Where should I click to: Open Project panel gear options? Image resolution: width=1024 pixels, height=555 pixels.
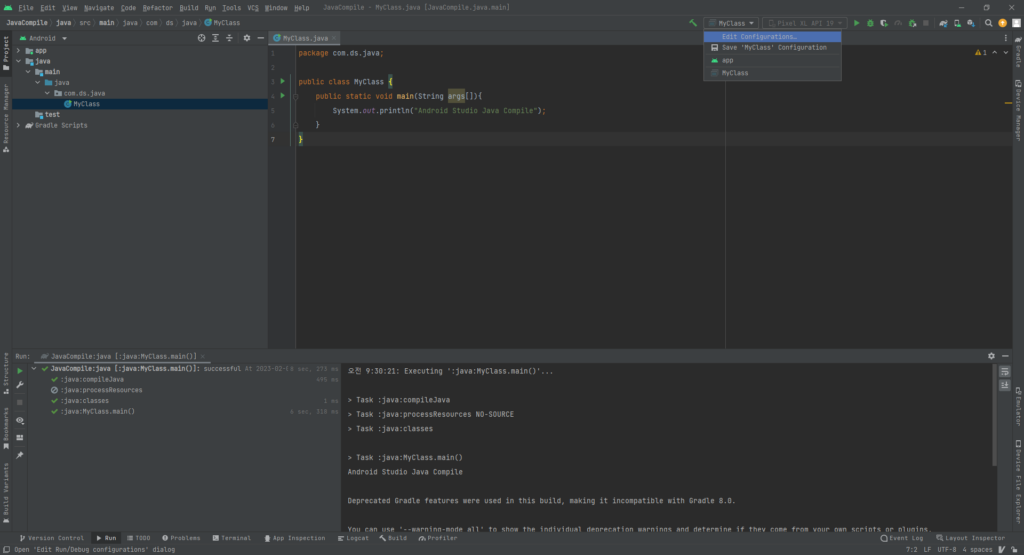[247, 38]
